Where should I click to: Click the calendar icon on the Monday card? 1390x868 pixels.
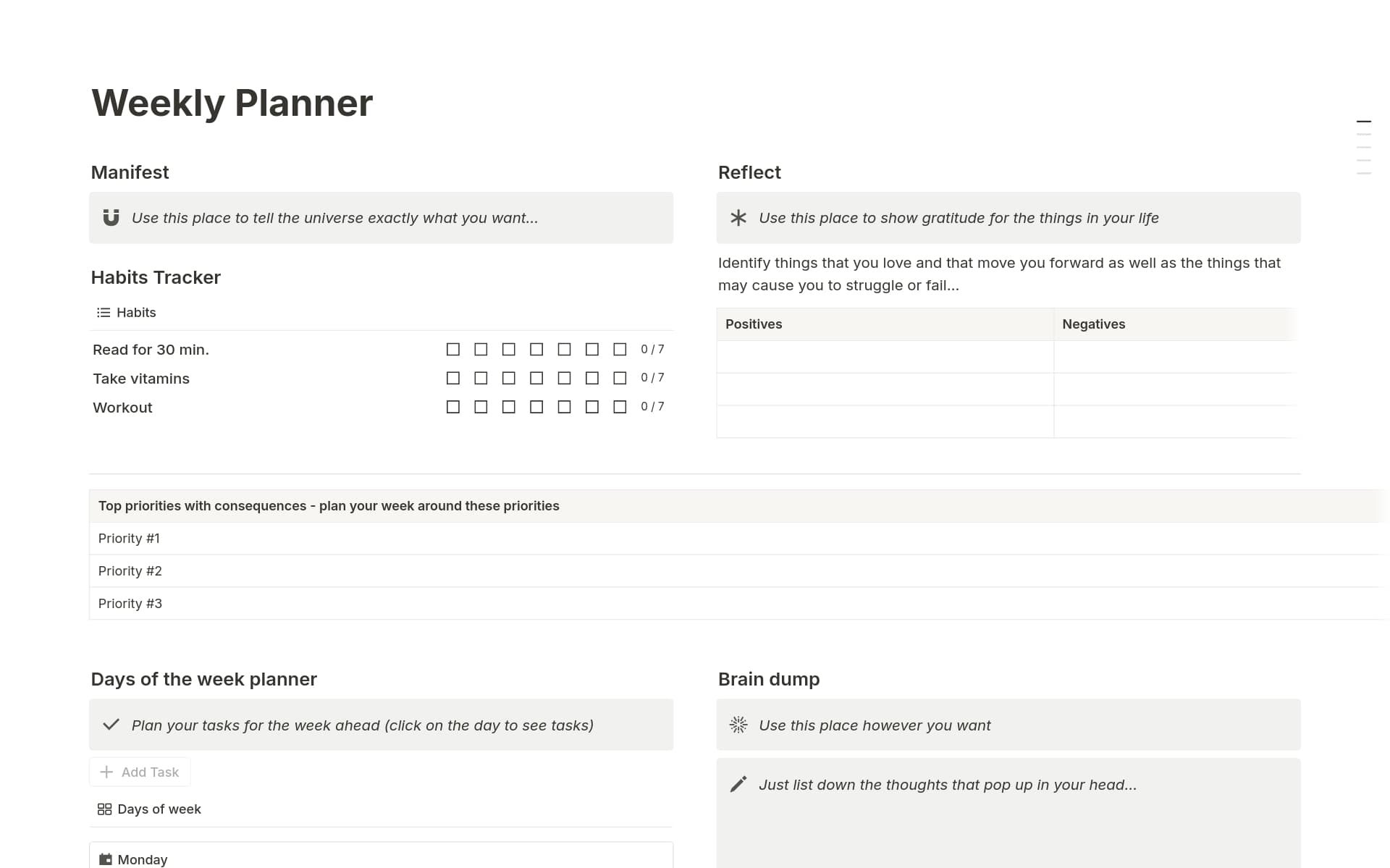point(106,859)
